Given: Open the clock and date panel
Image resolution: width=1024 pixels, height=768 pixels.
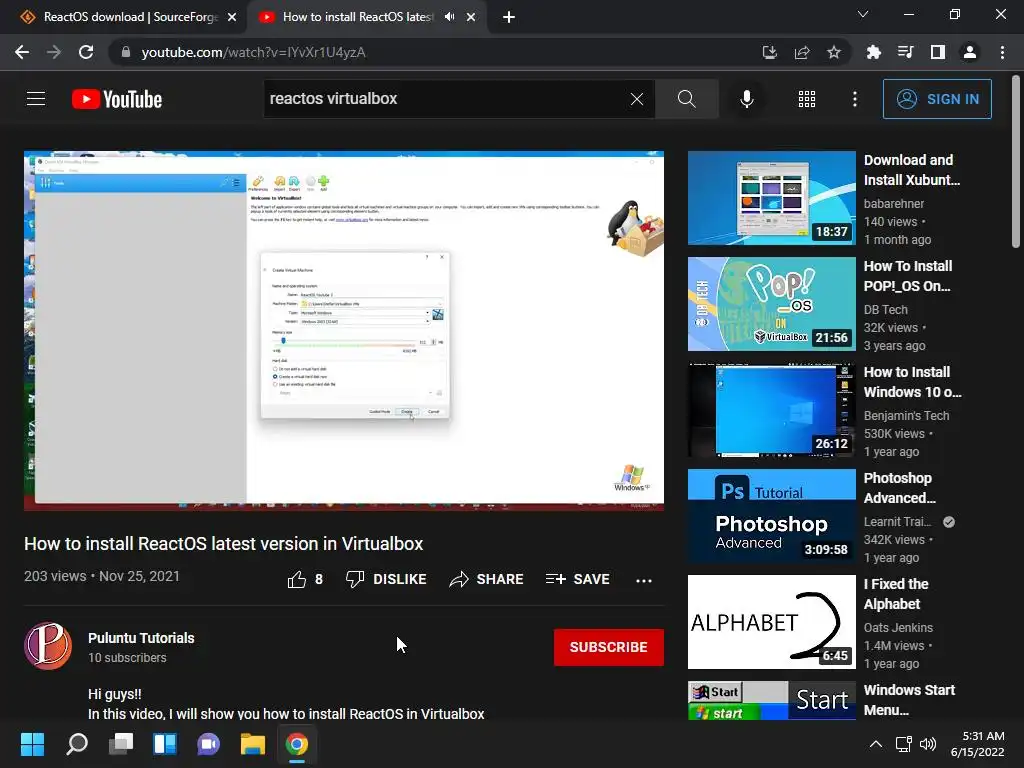Looking at the screenshot, I should click(x=978, y=744).
